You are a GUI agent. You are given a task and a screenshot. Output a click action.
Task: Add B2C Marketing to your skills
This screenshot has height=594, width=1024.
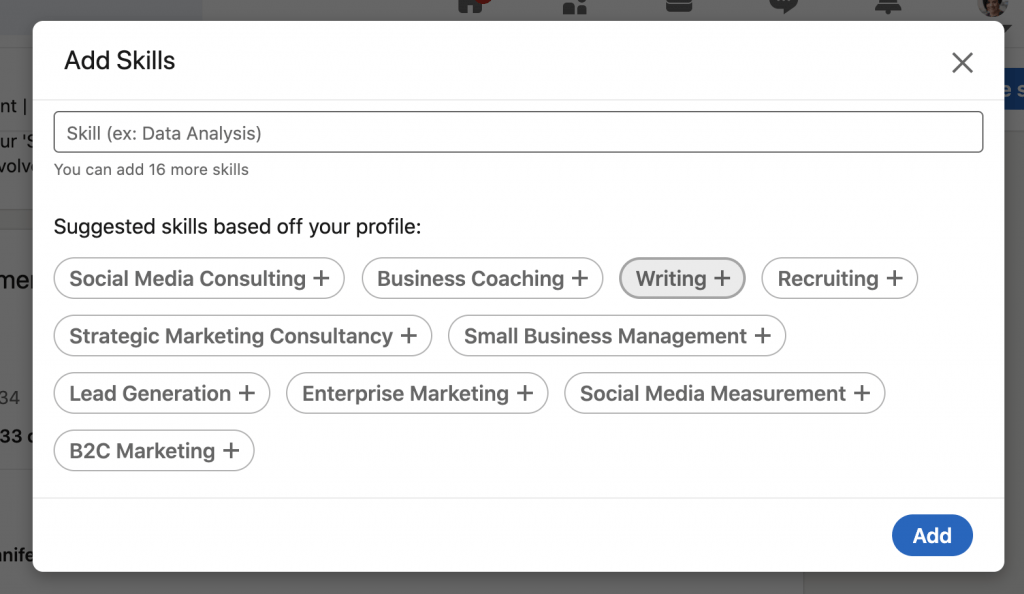coord(153,451)
